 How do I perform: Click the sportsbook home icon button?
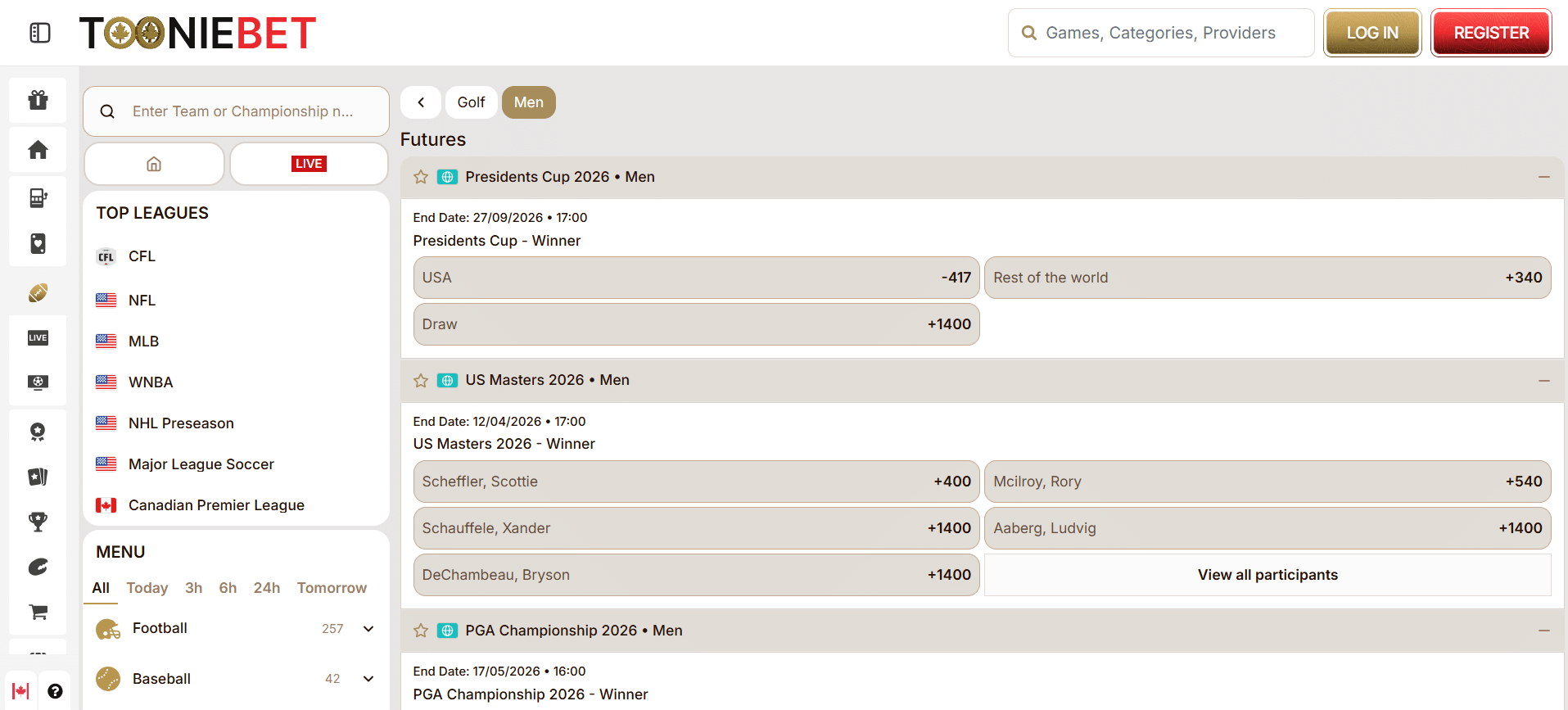154,164
